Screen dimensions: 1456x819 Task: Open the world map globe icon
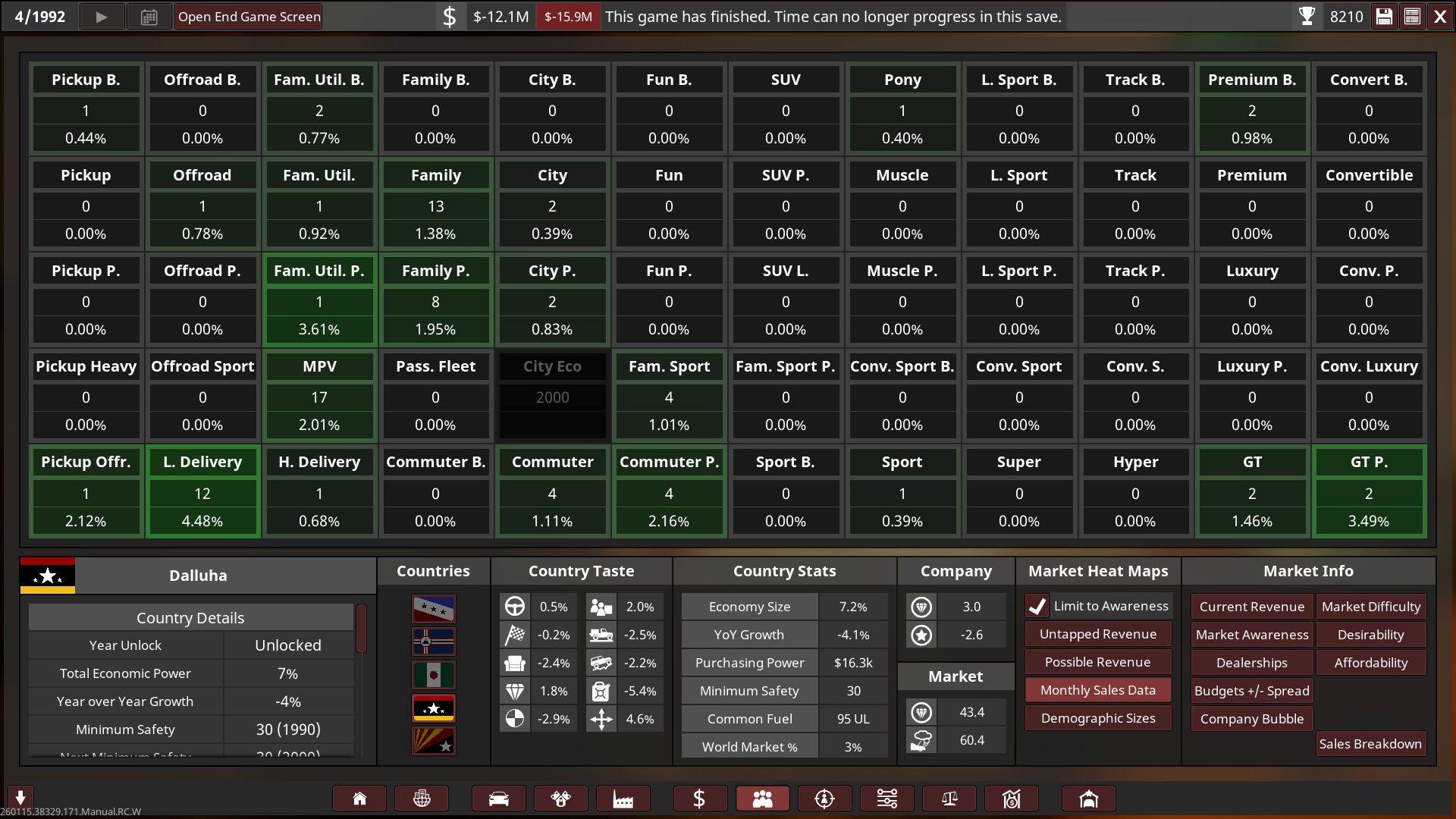pyautogui.click(x=422, y=799)
